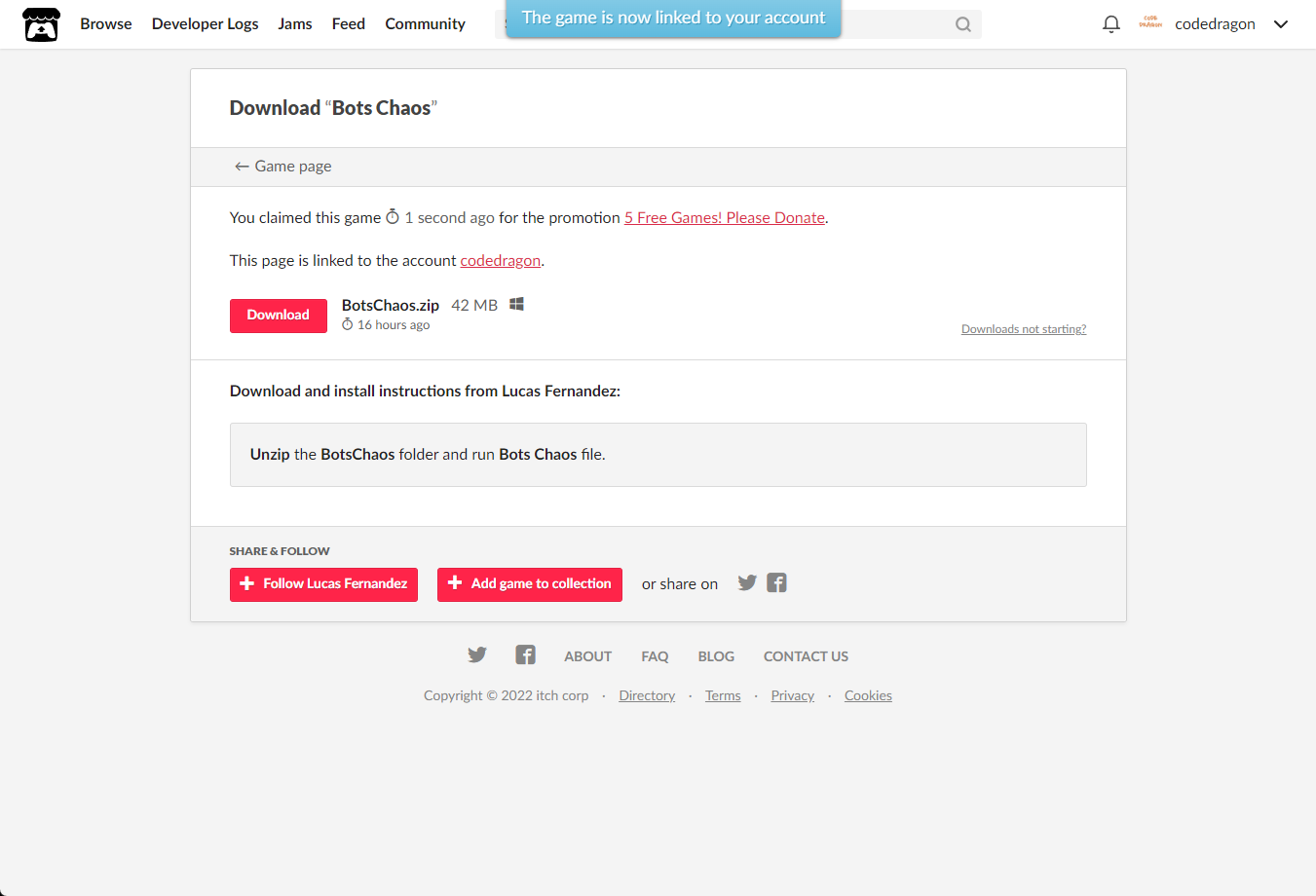
Task: Click the '42 MB' file size
Action: pyautogui.click(x=474, y=306)
